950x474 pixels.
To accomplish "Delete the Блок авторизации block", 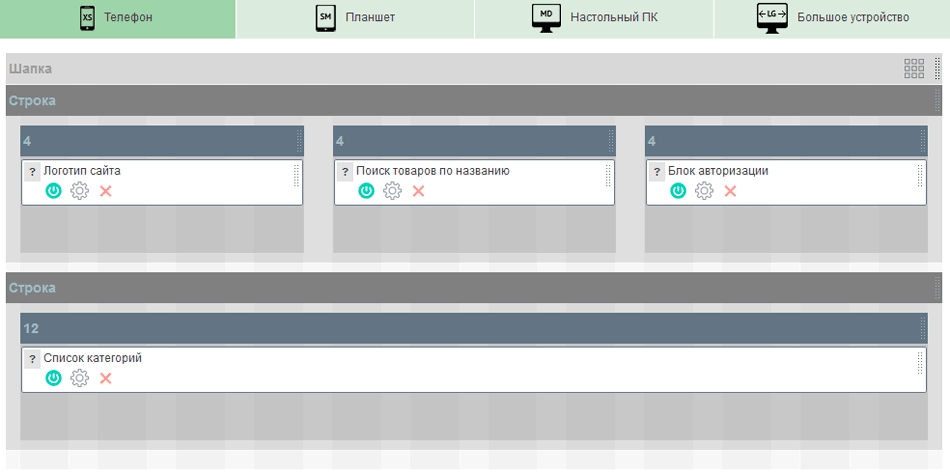I will [x=730, y=191].
